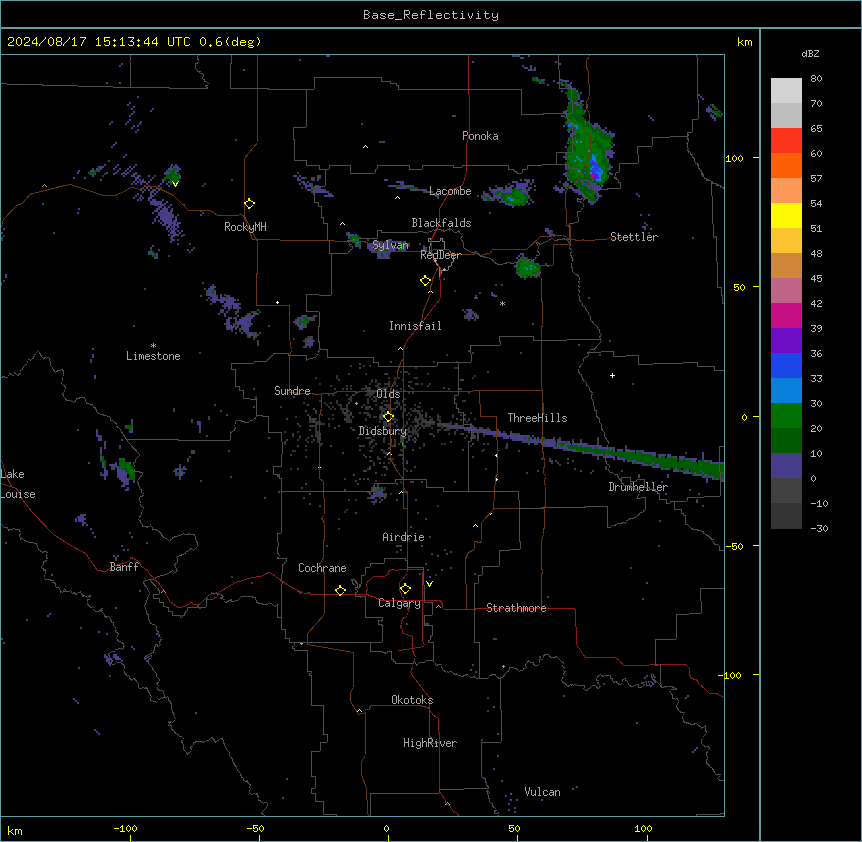The image size is (862, 842).
Task: Click the yellow 51-54 dBZ legend swatch
Action: pos(786,216)
